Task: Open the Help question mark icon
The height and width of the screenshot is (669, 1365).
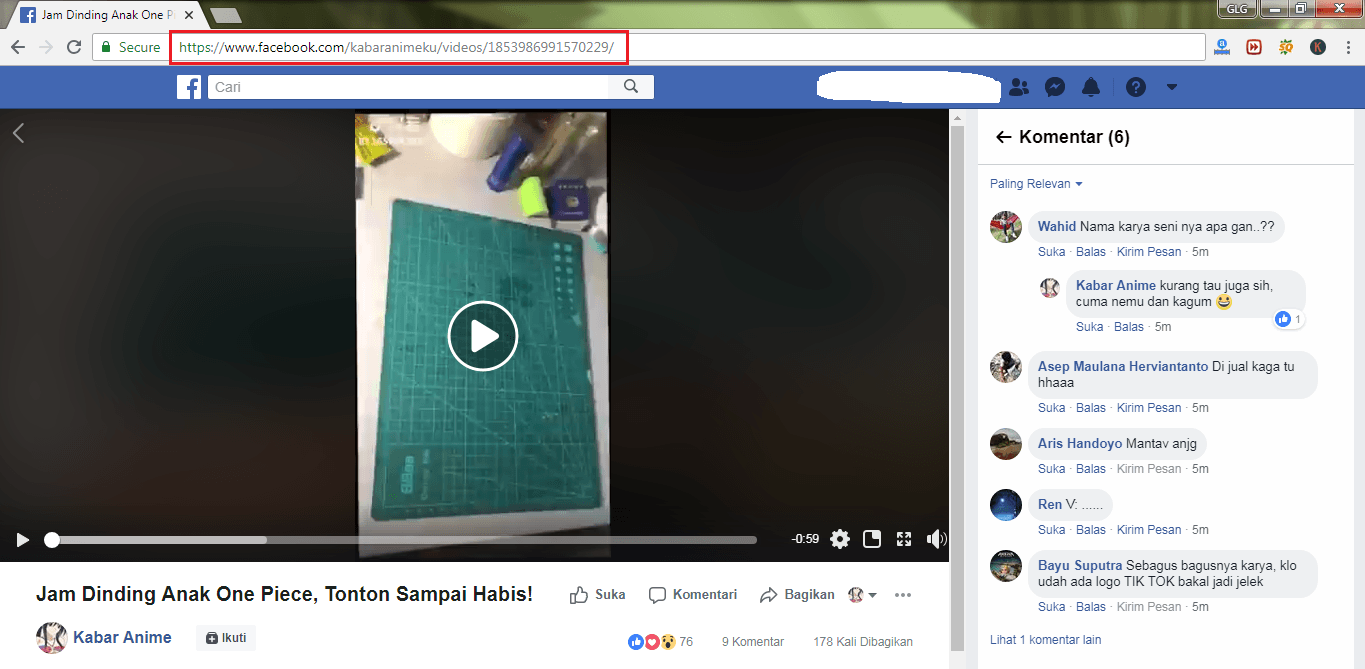Action: point(1135,87)
